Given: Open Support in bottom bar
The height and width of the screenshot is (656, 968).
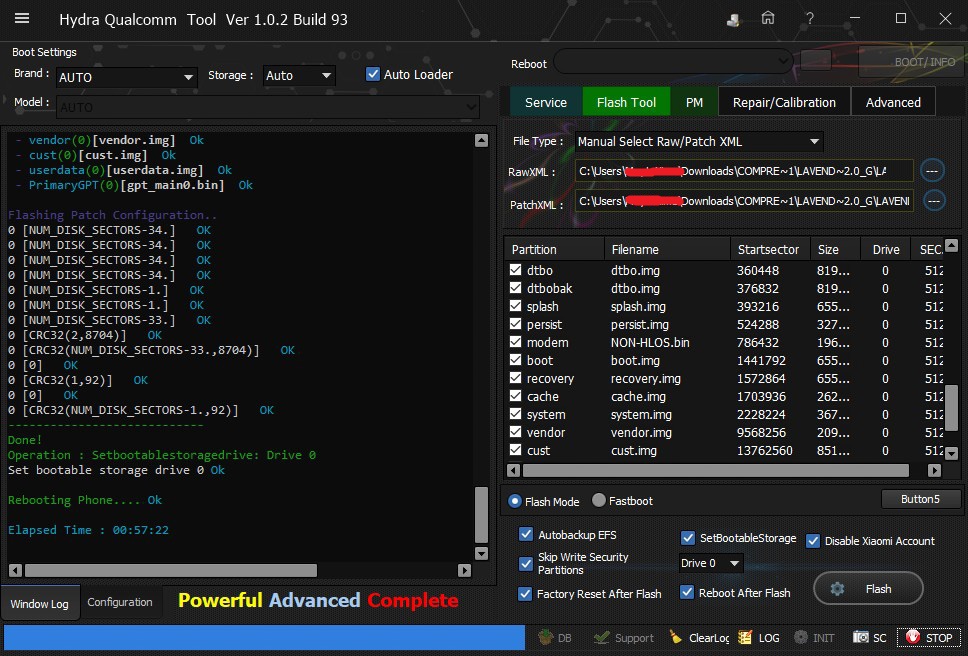Looking at the screenshot, I should tap(624, 637).
